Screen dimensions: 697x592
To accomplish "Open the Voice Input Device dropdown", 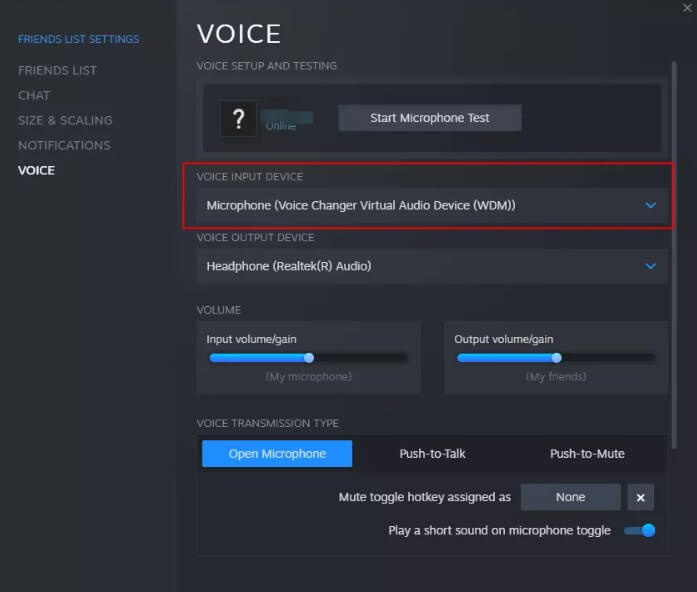I will (x=431, y=205).
